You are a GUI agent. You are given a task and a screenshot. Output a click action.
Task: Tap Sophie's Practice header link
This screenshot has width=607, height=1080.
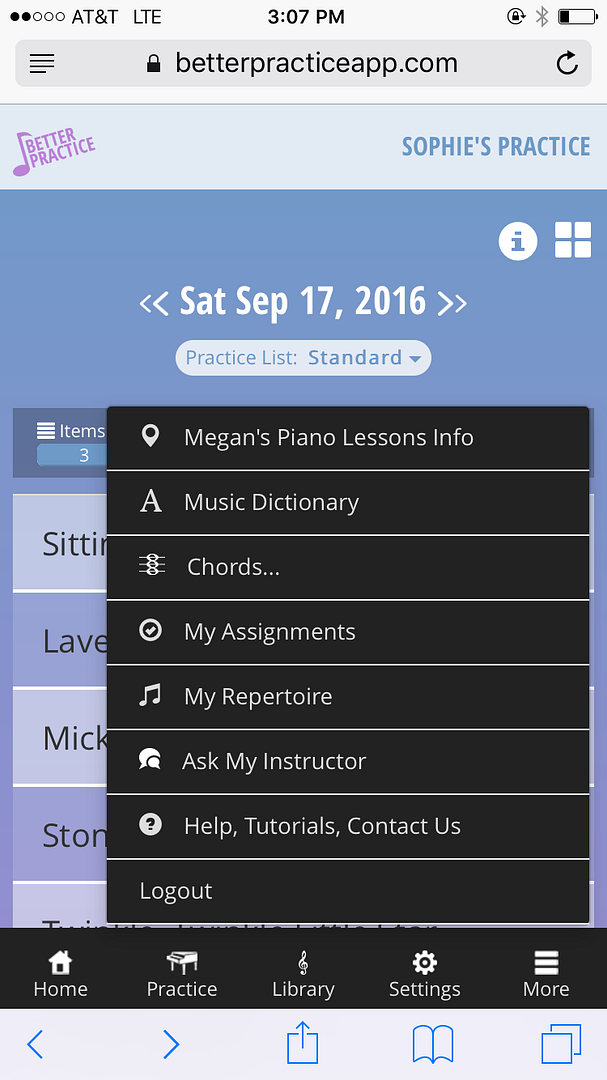(x=496, y=147)
